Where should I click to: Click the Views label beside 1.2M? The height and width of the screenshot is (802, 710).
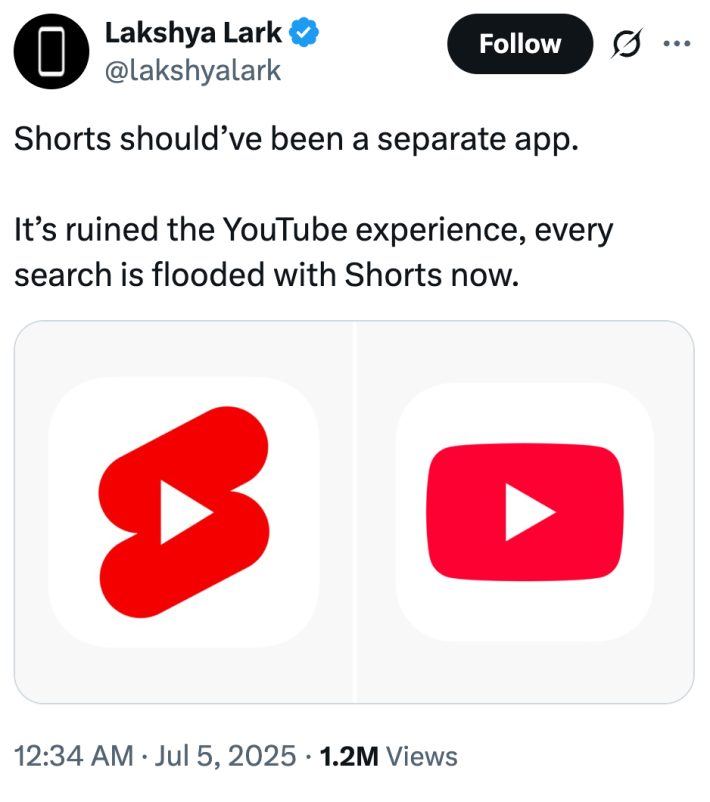(421, 756)
